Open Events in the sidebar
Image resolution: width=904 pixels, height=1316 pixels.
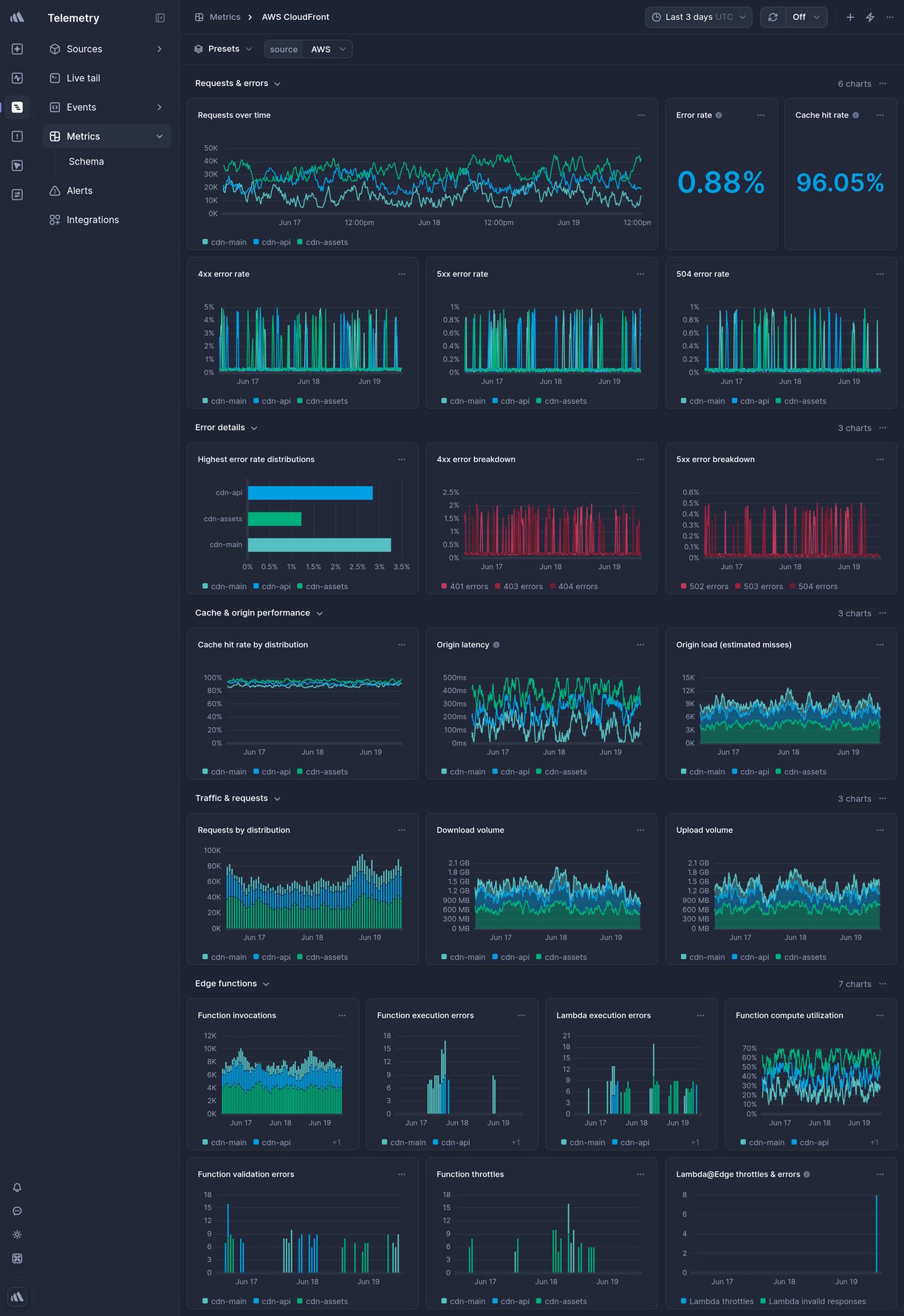(x=106, y=107)
